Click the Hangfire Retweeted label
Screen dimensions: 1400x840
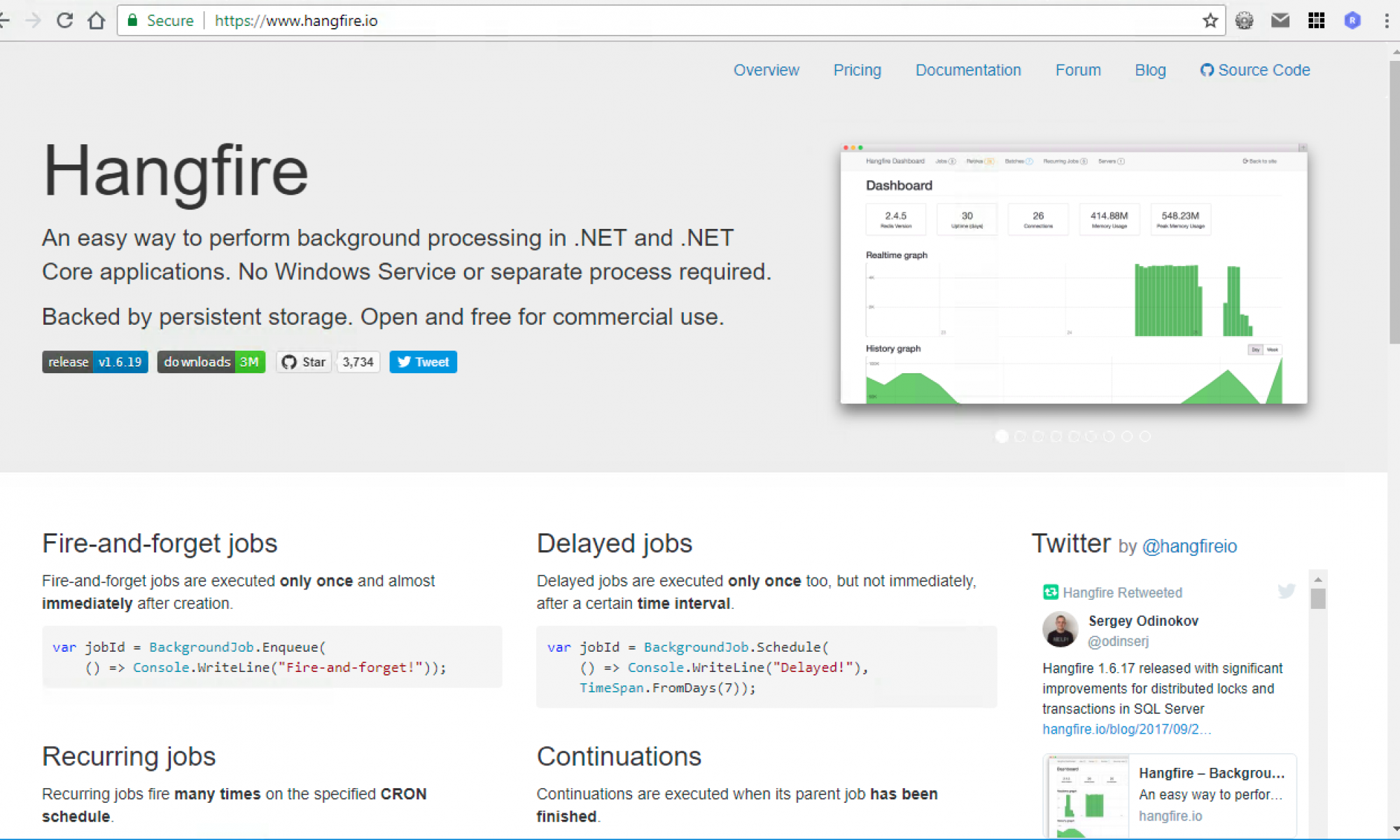tap(1122, 592)
